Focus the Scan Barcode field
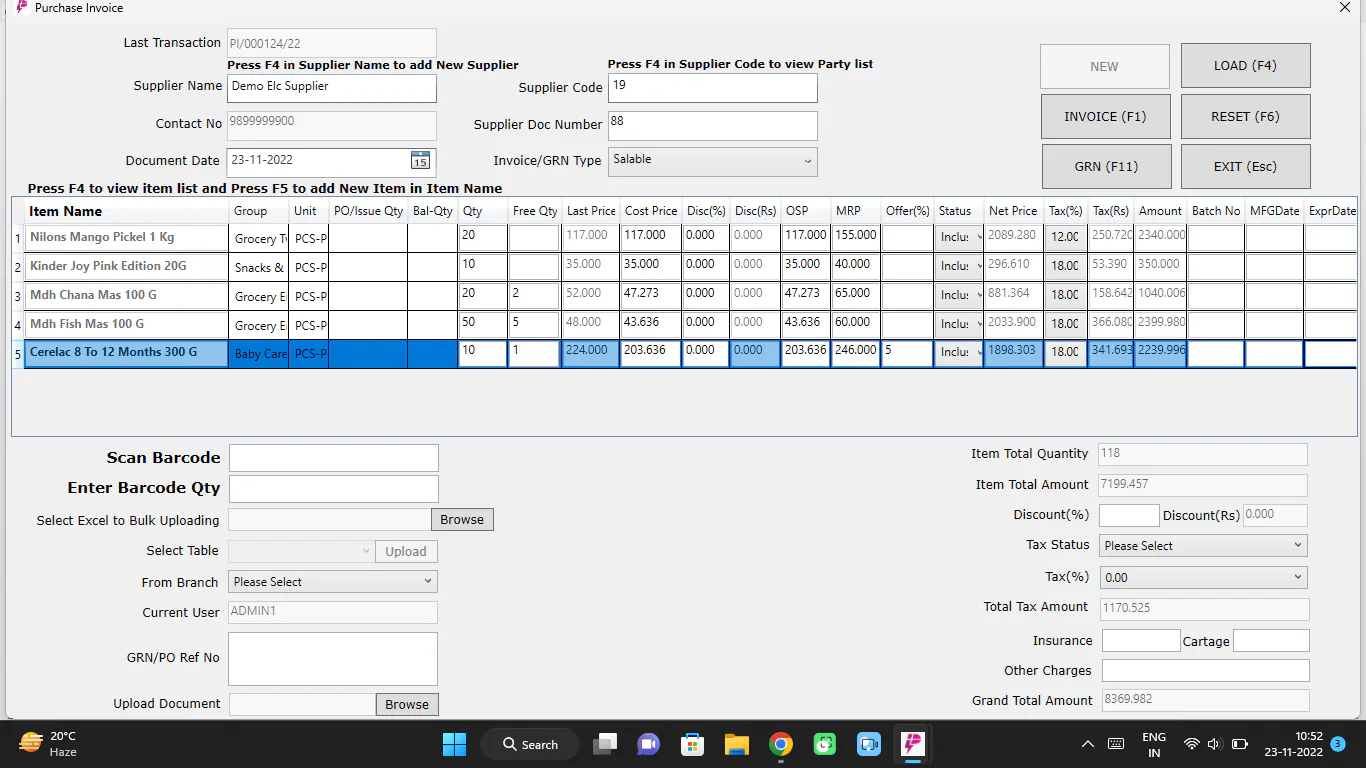This screenshot has width=1366, height=768. 333,458
